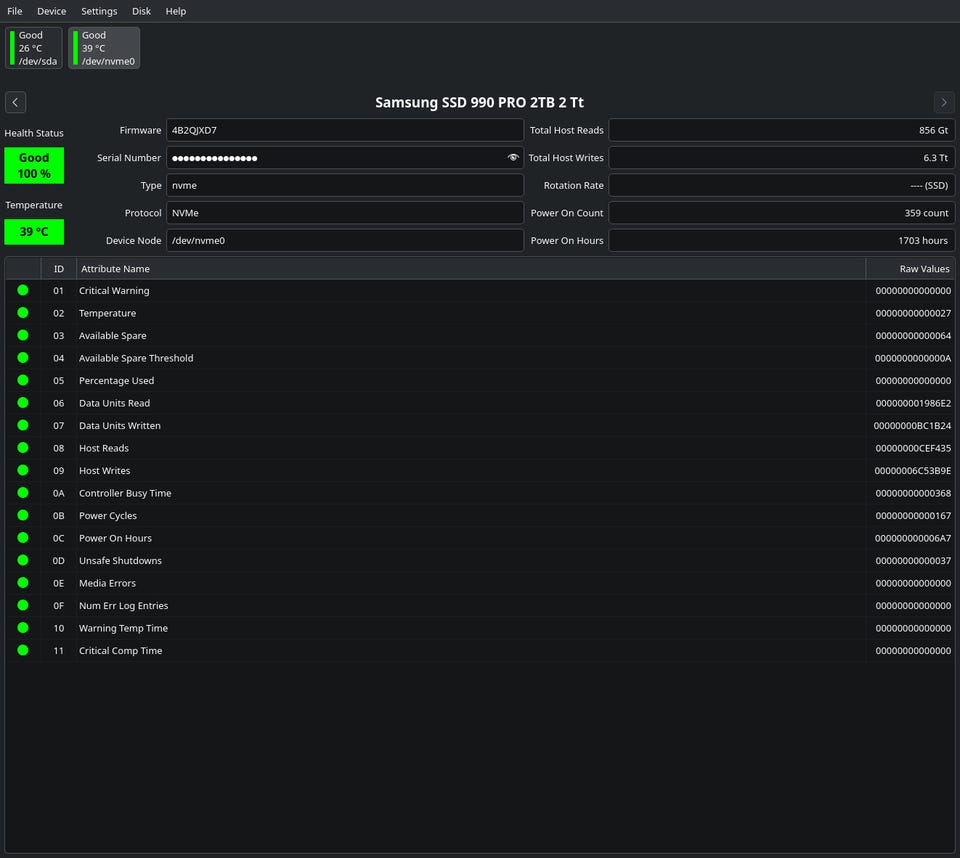Click the Firmware field 4B2QJXD7
This screenshot has height=858, width=960.
[345, 130]
